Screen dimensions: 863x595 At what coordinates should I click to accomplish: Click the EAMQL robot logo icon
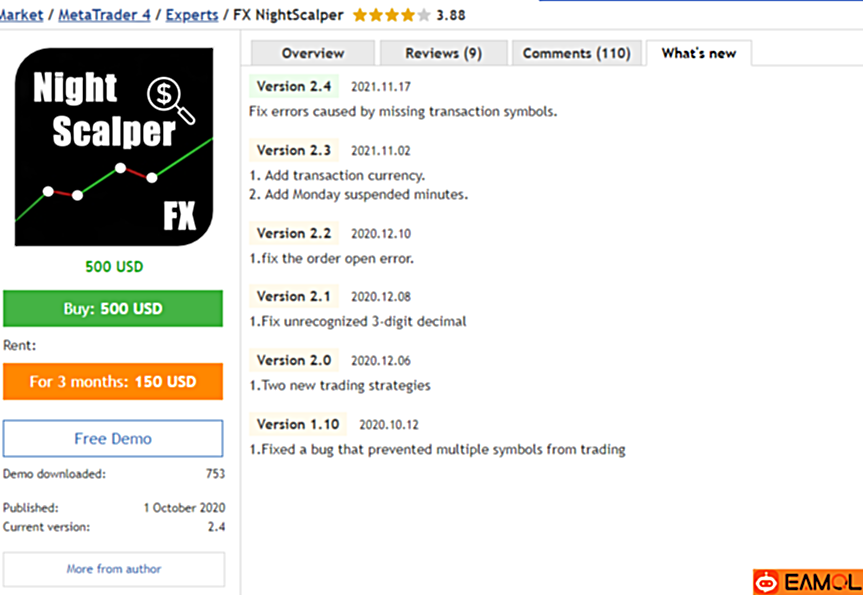point(767,582)
